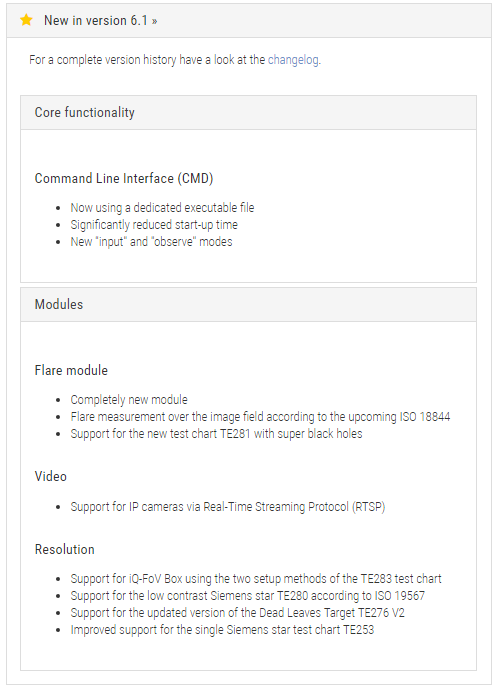
Task: Click the Video section heading
Action: click(51, 476)
